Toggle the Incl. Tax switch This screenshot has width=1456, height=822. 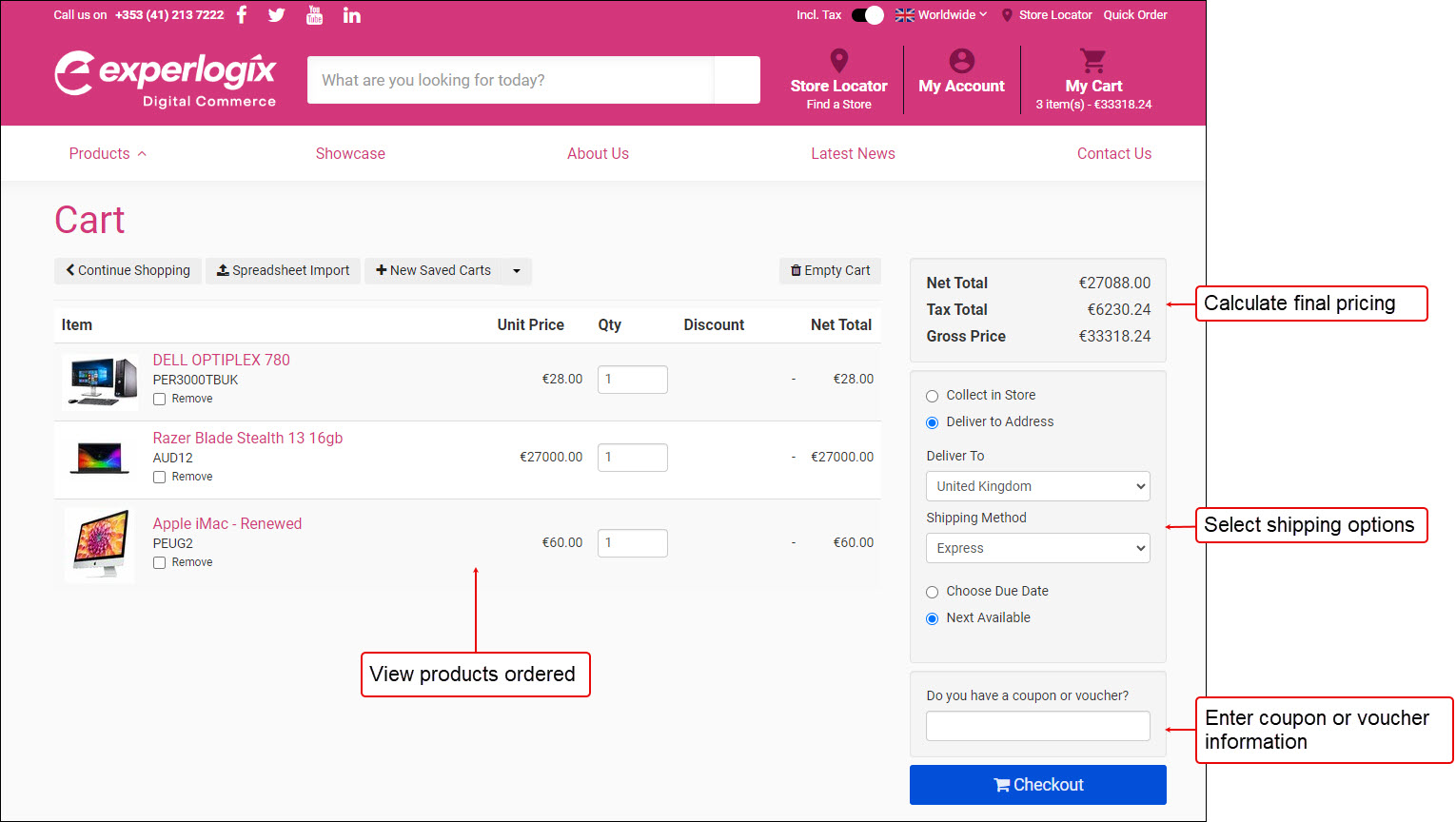coord(866,15)
